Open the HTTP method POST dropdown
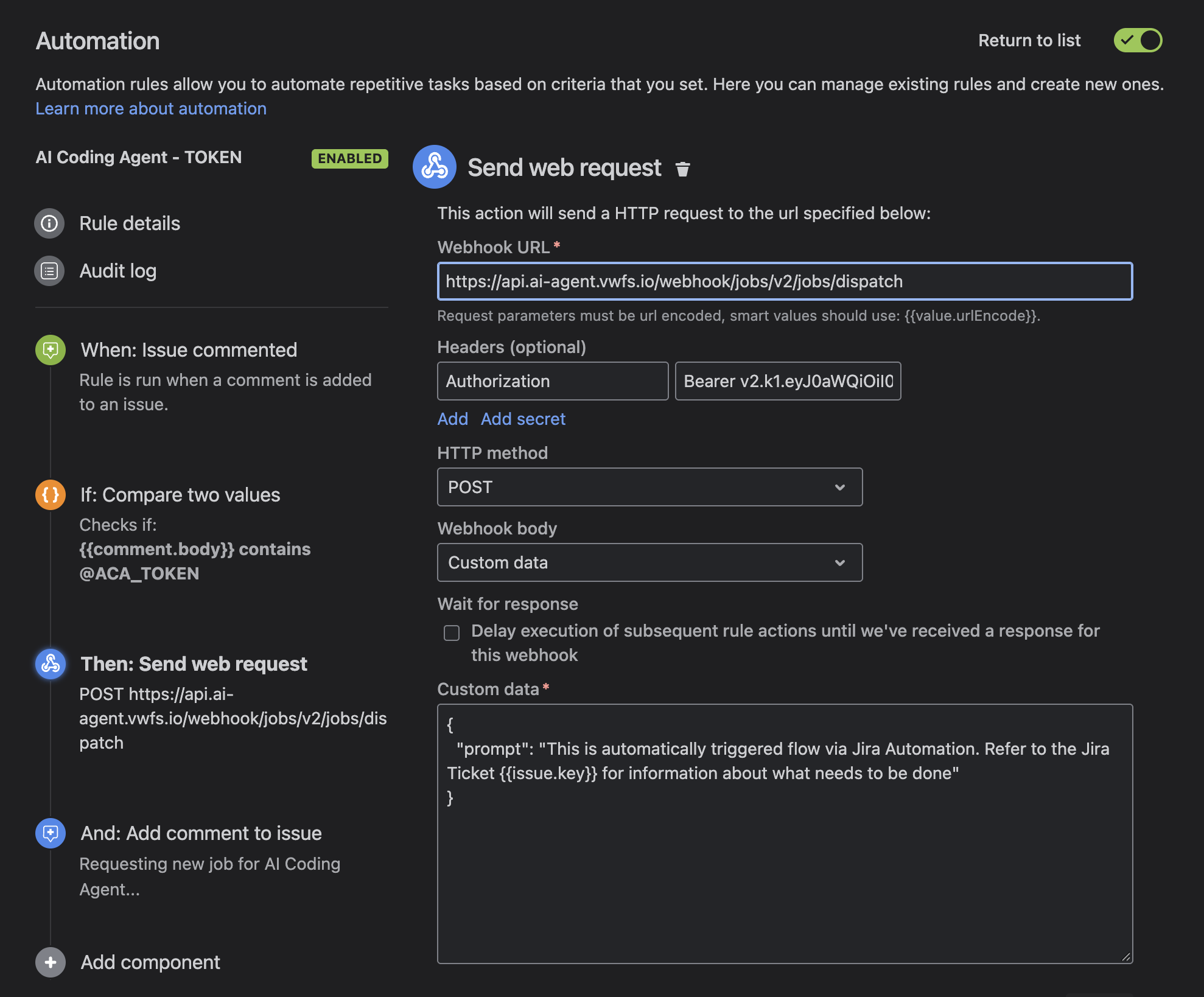Image resolution: width=1204 pixels, height=997 pixels. [649, 487]
